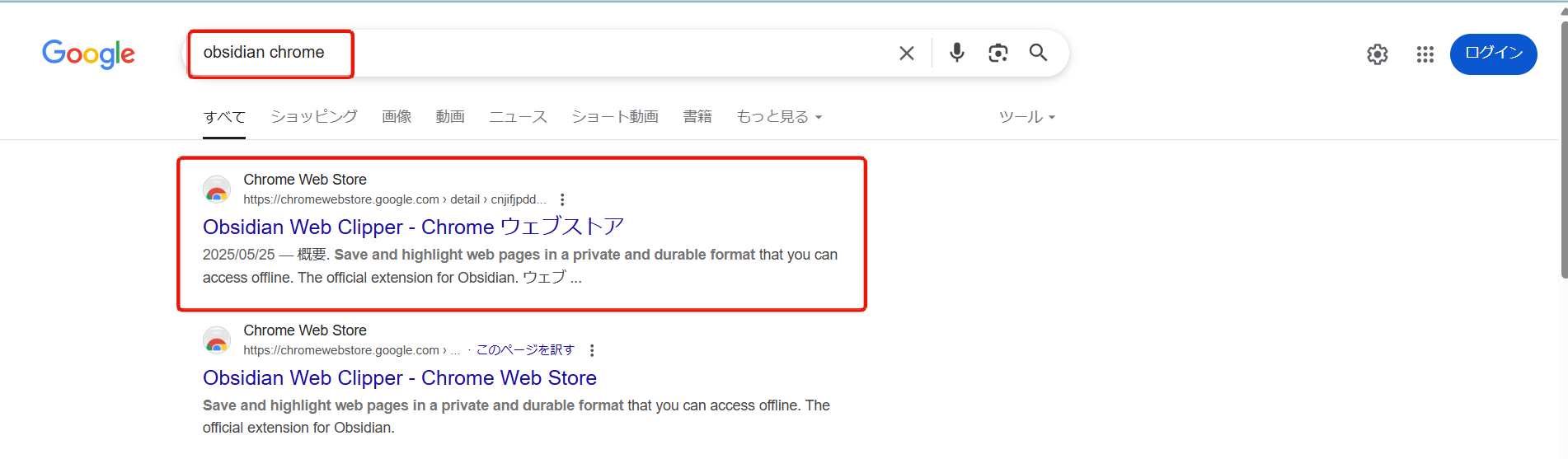Screen dimensions: 1568x459
Task: Open image search with the camera lens icon
Action: tap(998, 53)
